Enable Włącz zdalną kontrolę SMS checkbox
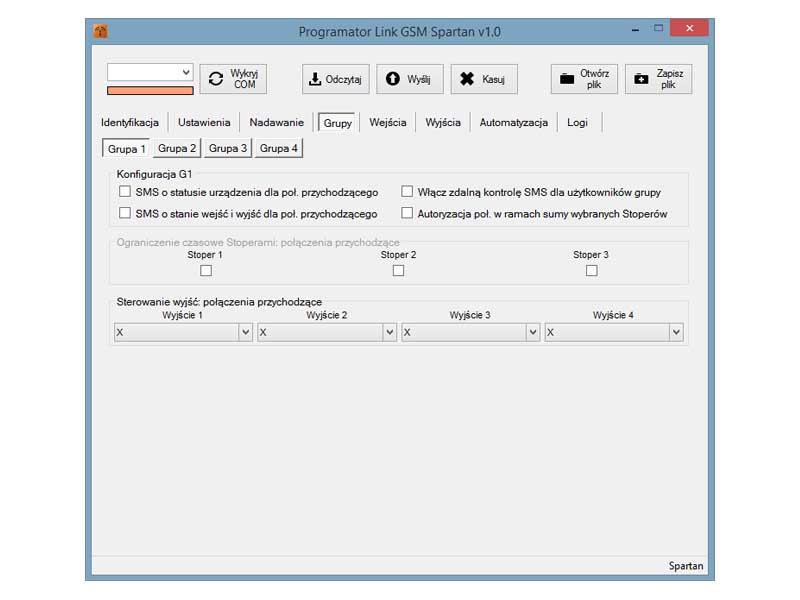The height and width of the screenshot is (600, 800). coord(407,192)
